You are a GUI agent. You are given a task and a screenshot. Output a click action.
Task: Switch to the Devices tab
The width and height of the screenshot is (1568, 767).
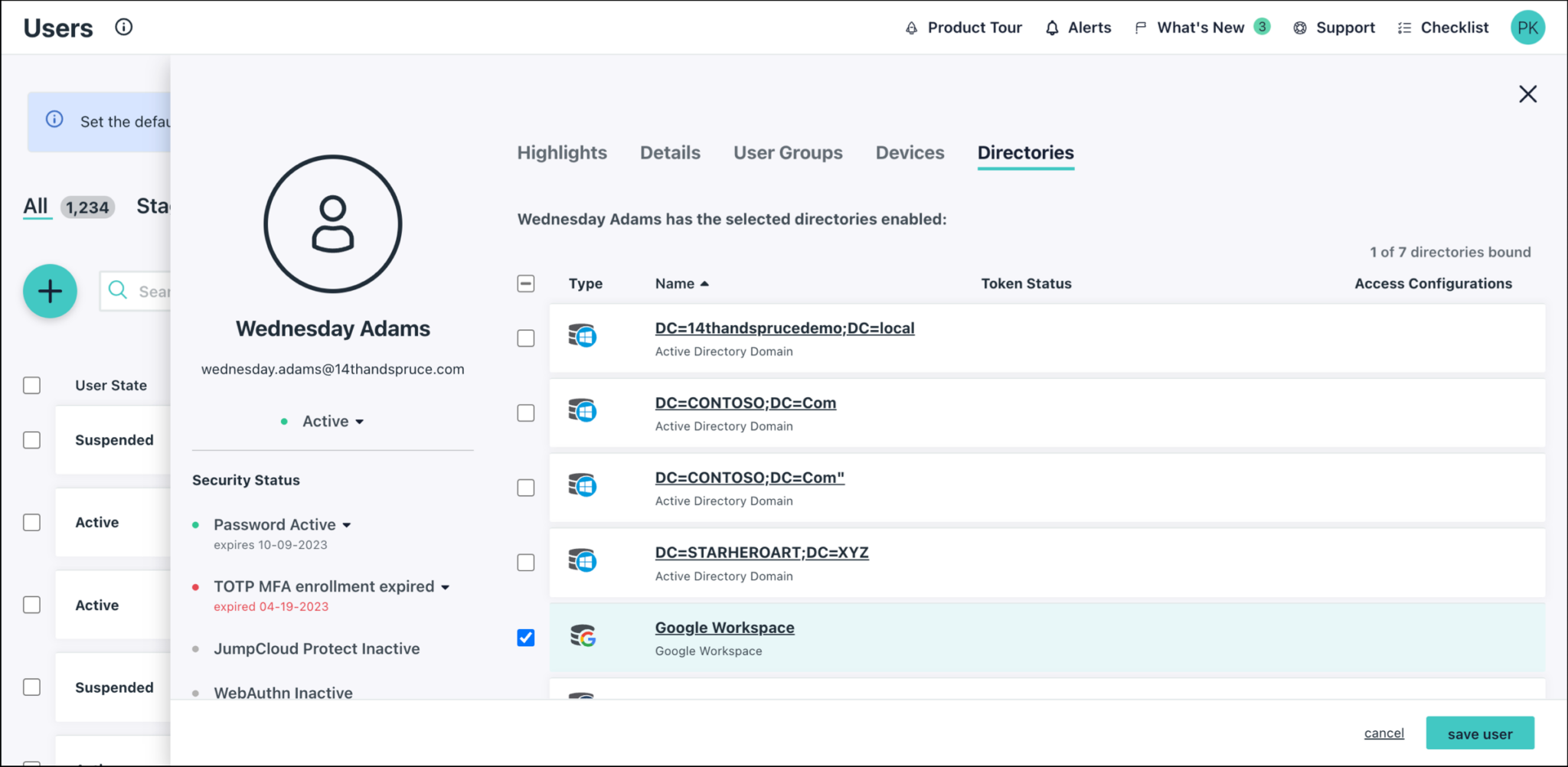pyautogui.click(x=910, y=152)
